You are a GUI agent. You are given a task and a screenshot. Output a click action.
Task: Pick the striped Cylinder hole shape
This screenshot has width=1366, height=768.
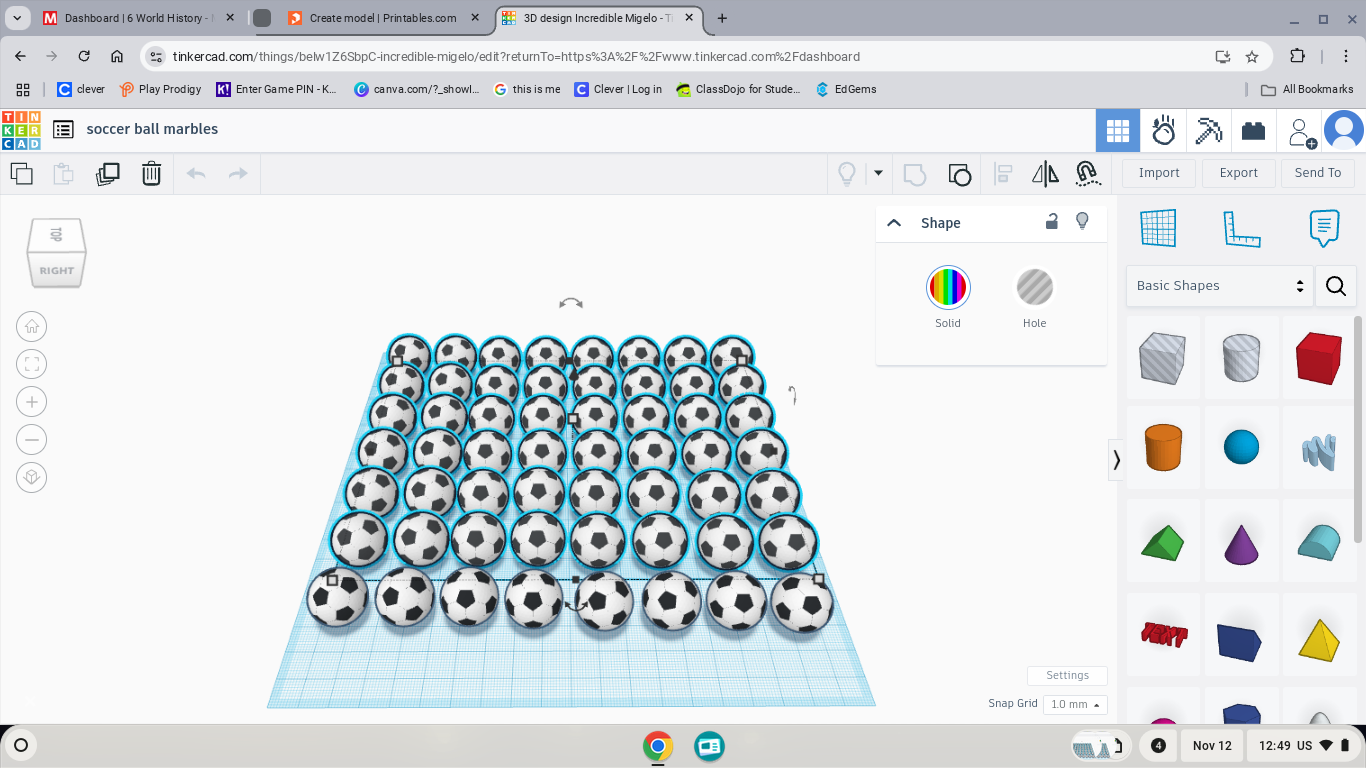click(1242, 356)
